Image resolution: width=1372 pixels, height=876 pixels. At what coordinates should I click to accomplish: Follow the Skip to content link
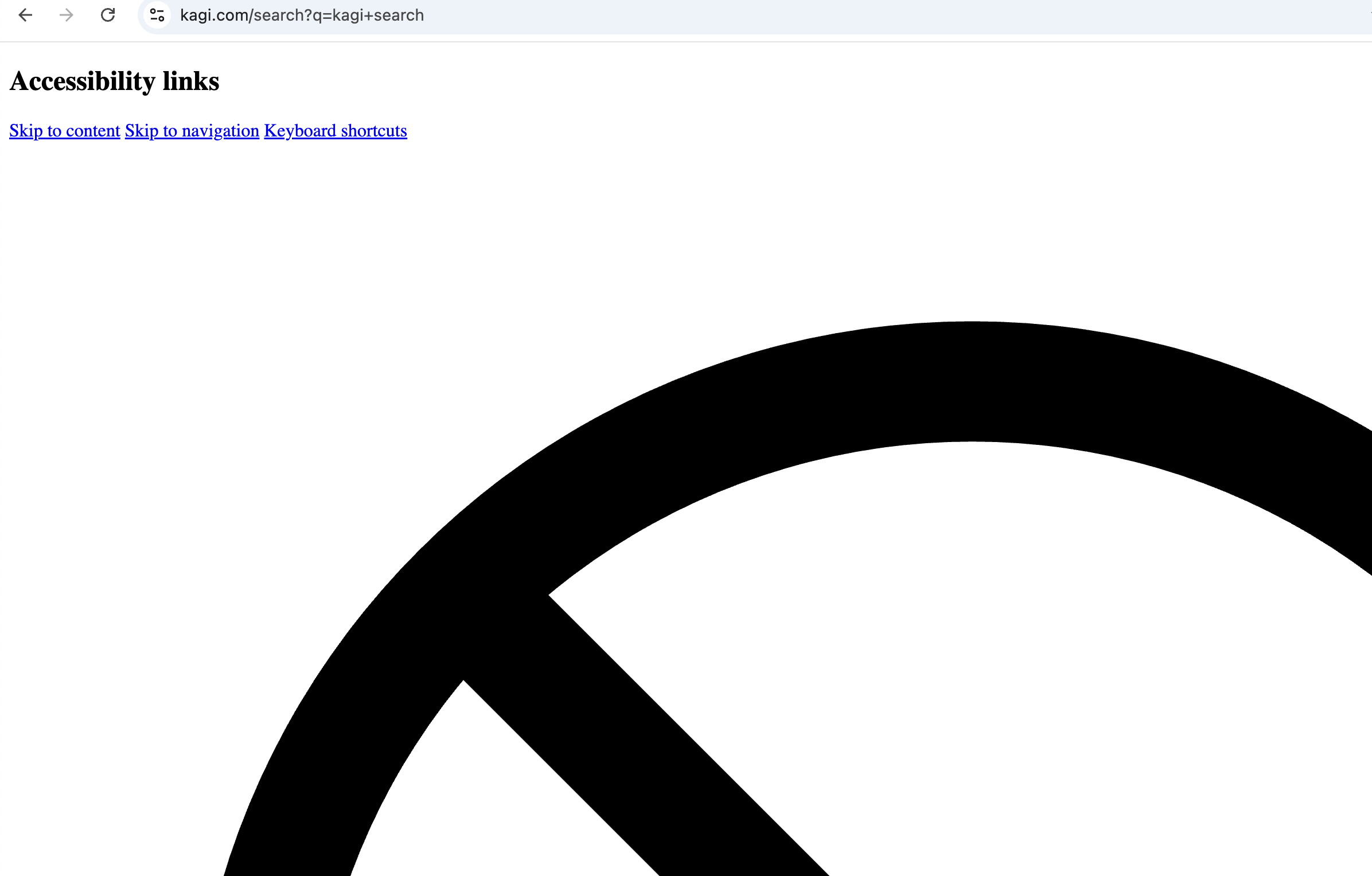64,131
